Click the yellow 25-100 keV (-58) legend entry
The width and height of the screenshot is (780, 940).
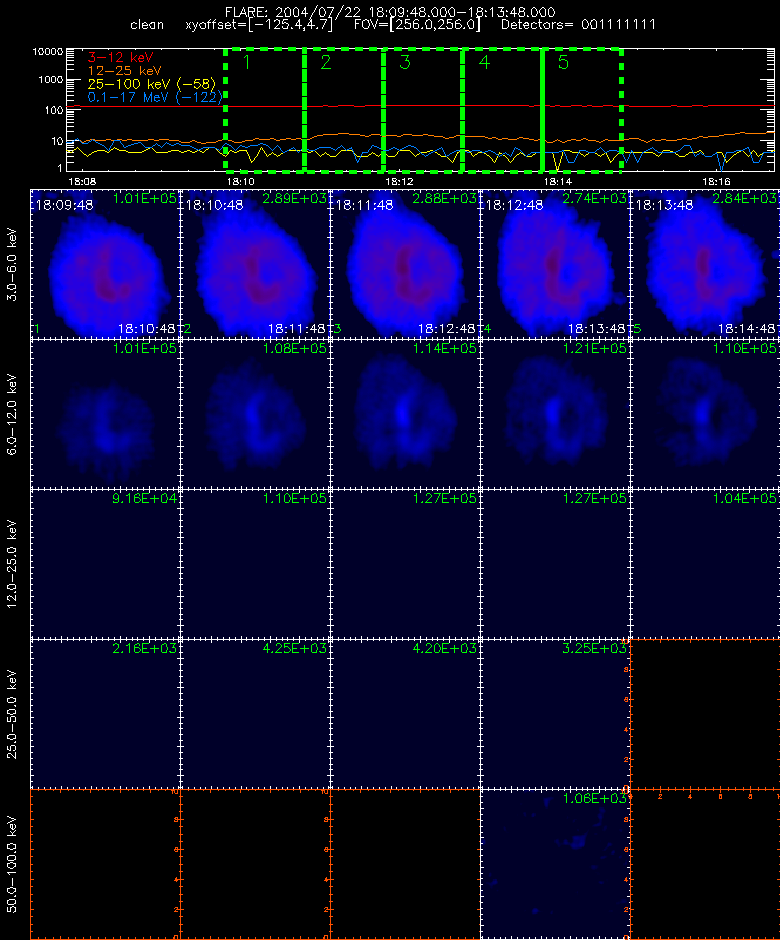[x=152, y=84]
